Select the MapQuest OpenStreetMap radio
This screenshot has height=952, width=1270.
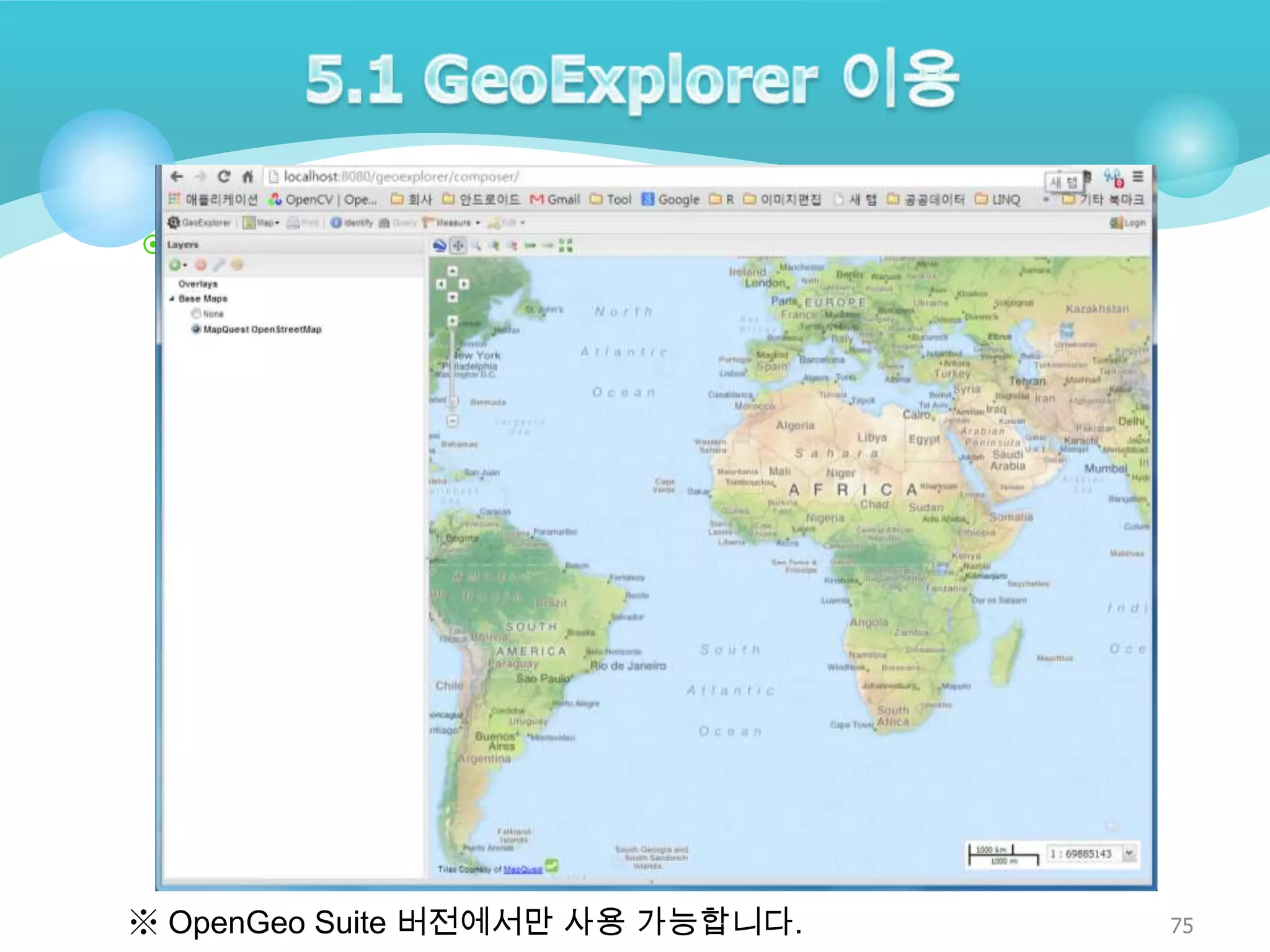(197, 329)
